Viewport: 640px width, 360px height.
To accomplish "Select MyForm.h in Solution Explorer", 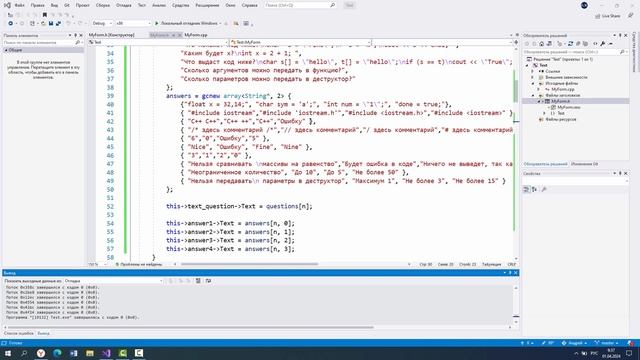I will click(x=560, y=101).
